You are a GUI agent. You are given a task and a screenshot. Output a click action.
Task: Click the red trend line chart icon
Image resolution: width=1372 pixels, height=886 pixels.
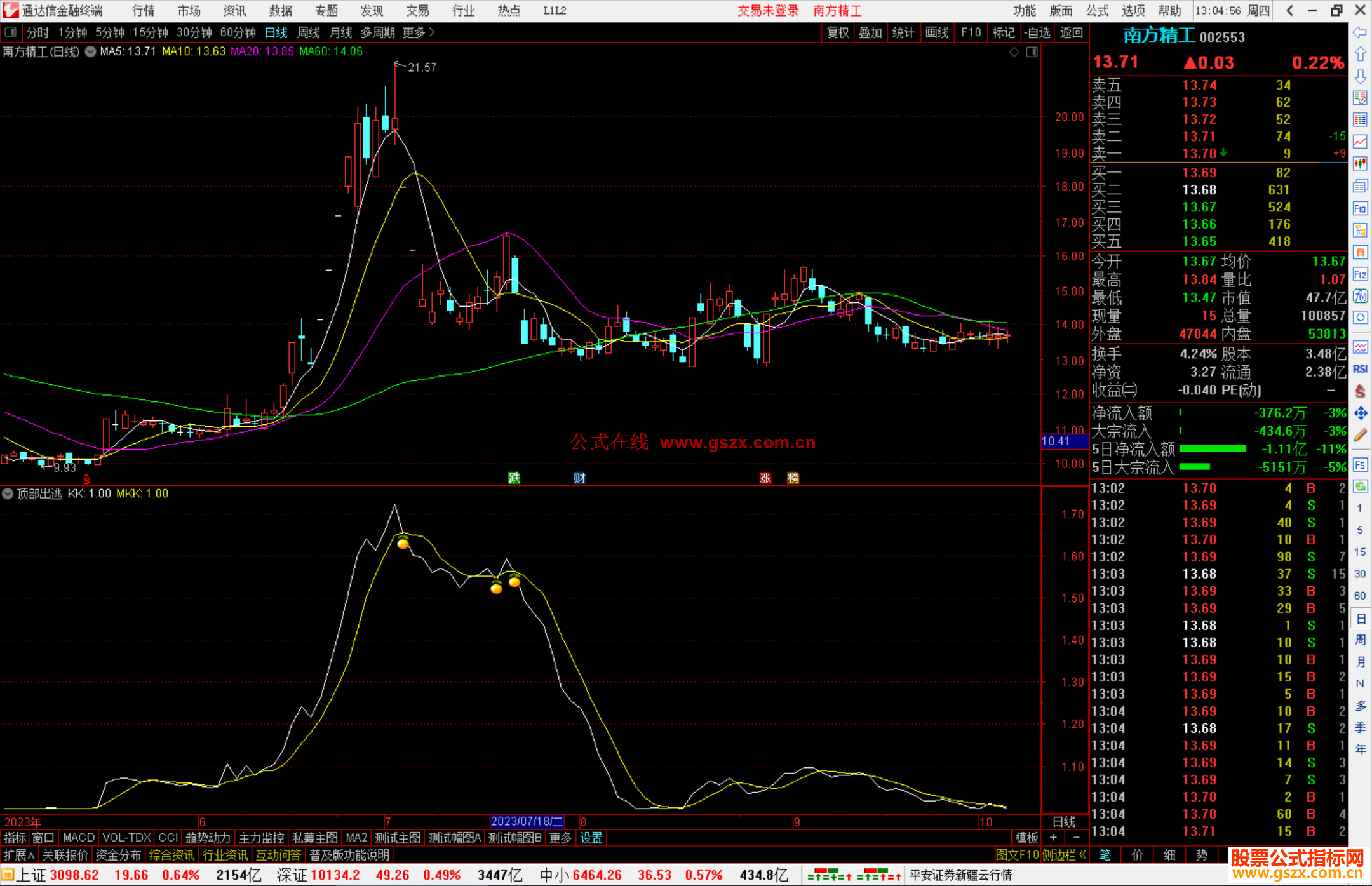(x=1360, y=142)
